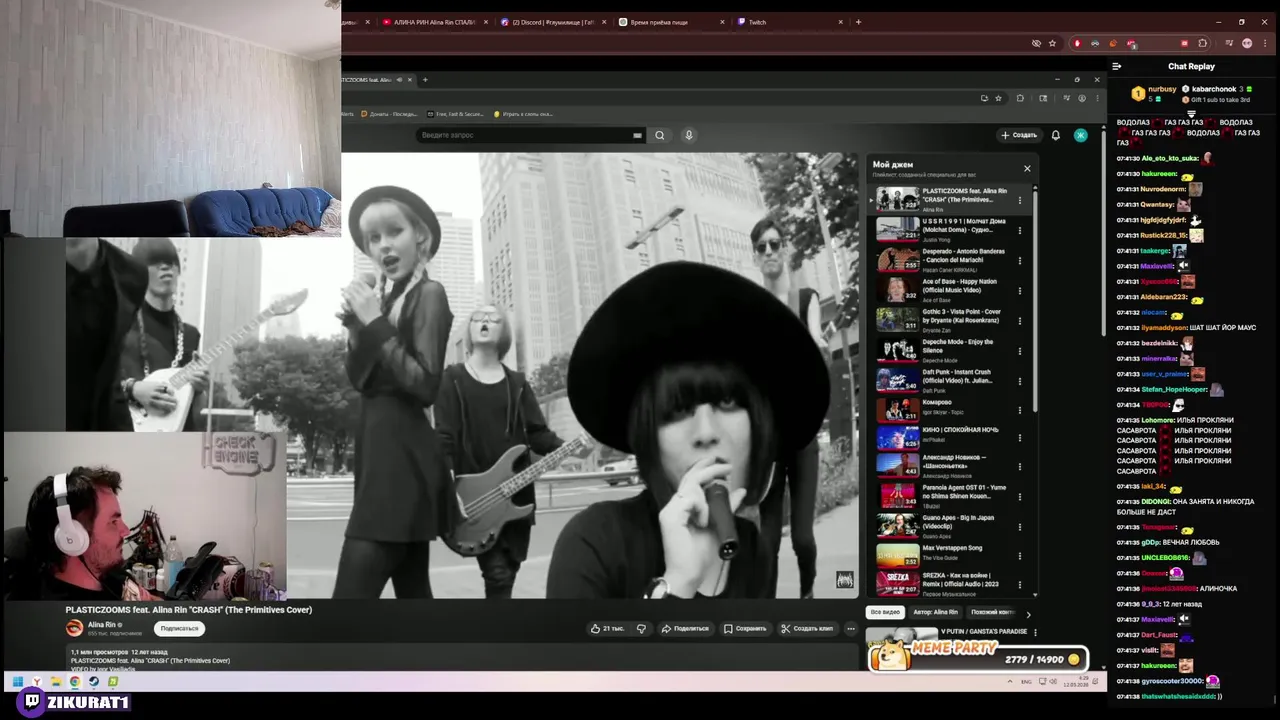Dislike the CRASH video
The width and height of the screenshot is (1280, 720).
point(641,629)
